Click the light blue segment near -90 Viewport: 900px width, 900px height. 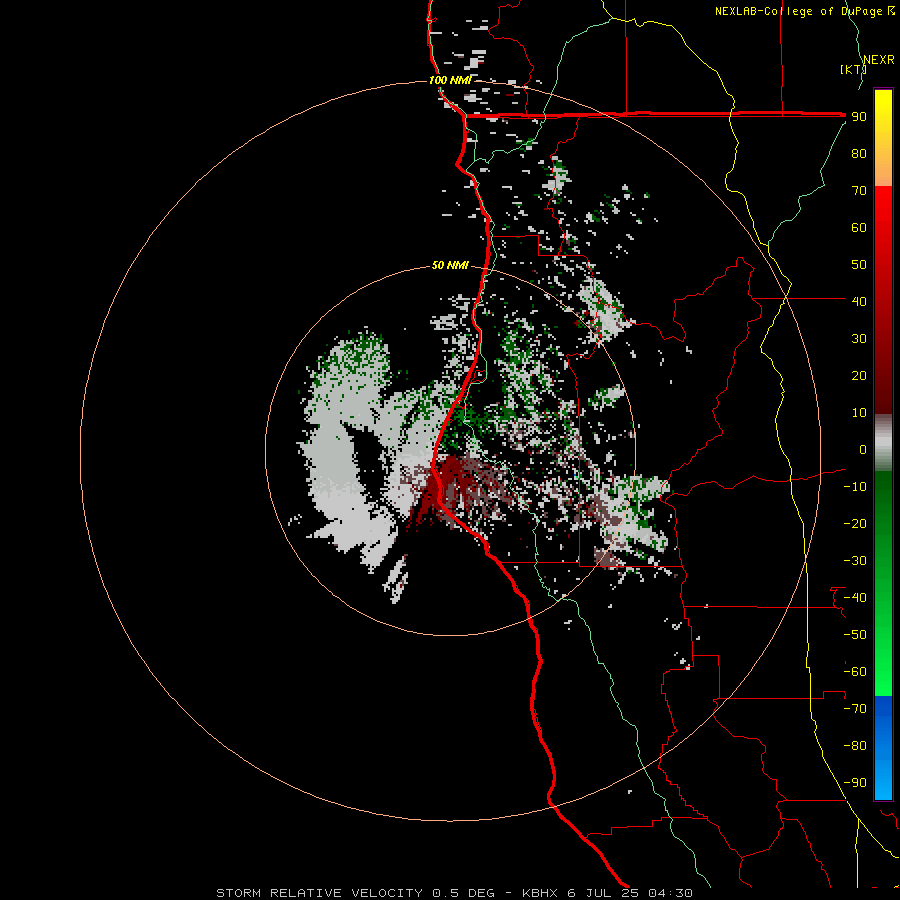coord(883,781)
